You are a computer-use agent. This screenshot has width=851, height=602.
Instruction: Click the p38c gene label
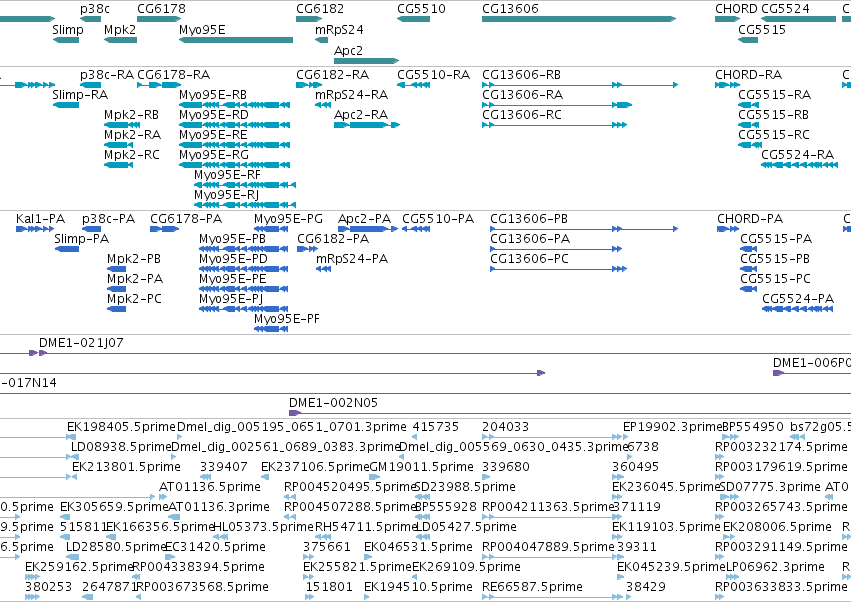94,9
